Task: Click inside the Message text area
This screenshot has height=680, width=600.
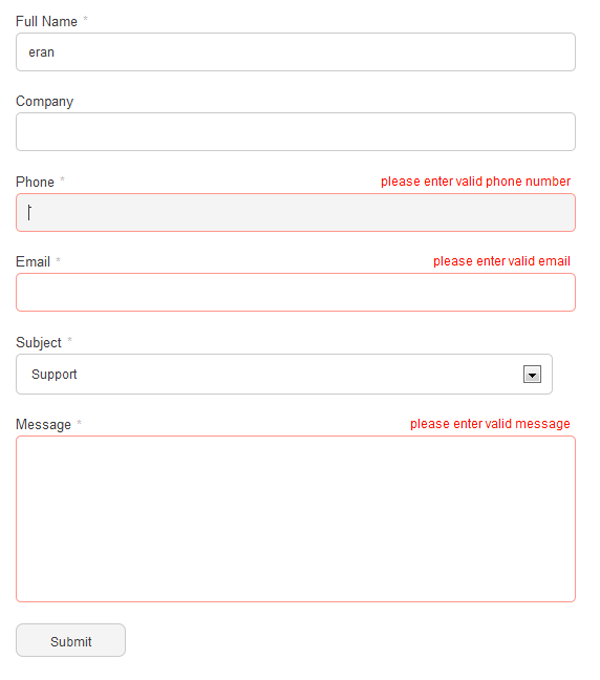Action: (296, 519)
